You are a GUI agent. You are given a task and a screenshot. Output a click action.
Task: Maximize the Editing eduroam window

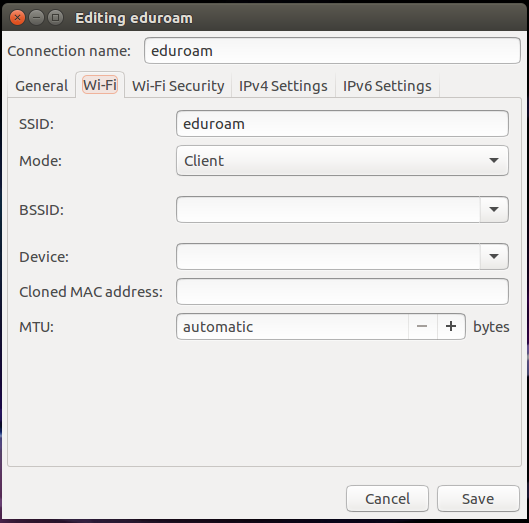point(56,17)
